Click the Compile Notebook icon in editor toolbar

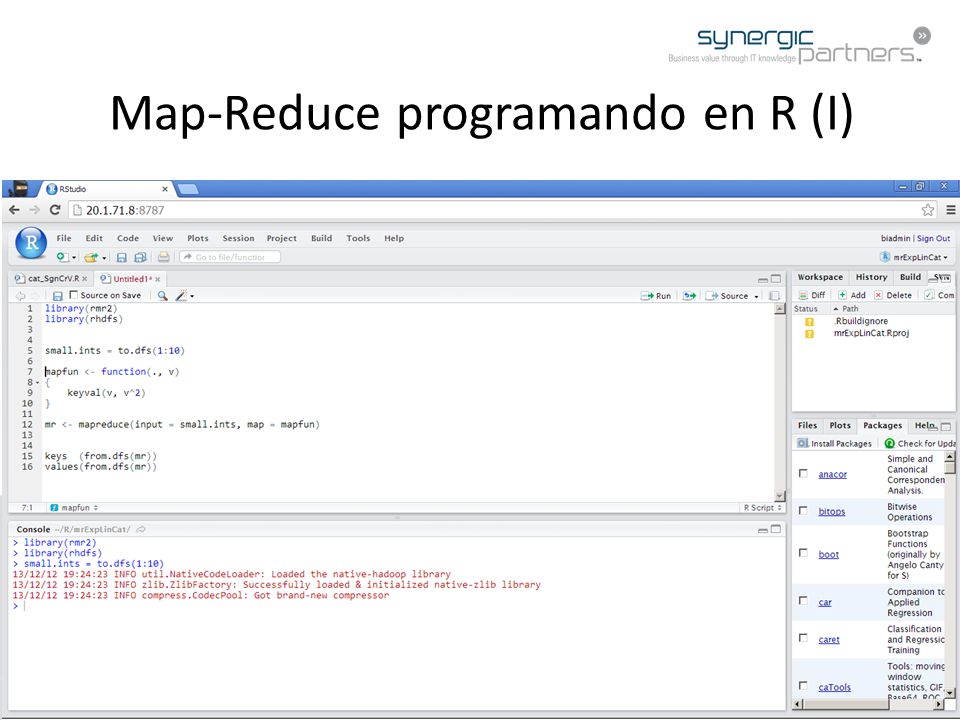point(774,296)
